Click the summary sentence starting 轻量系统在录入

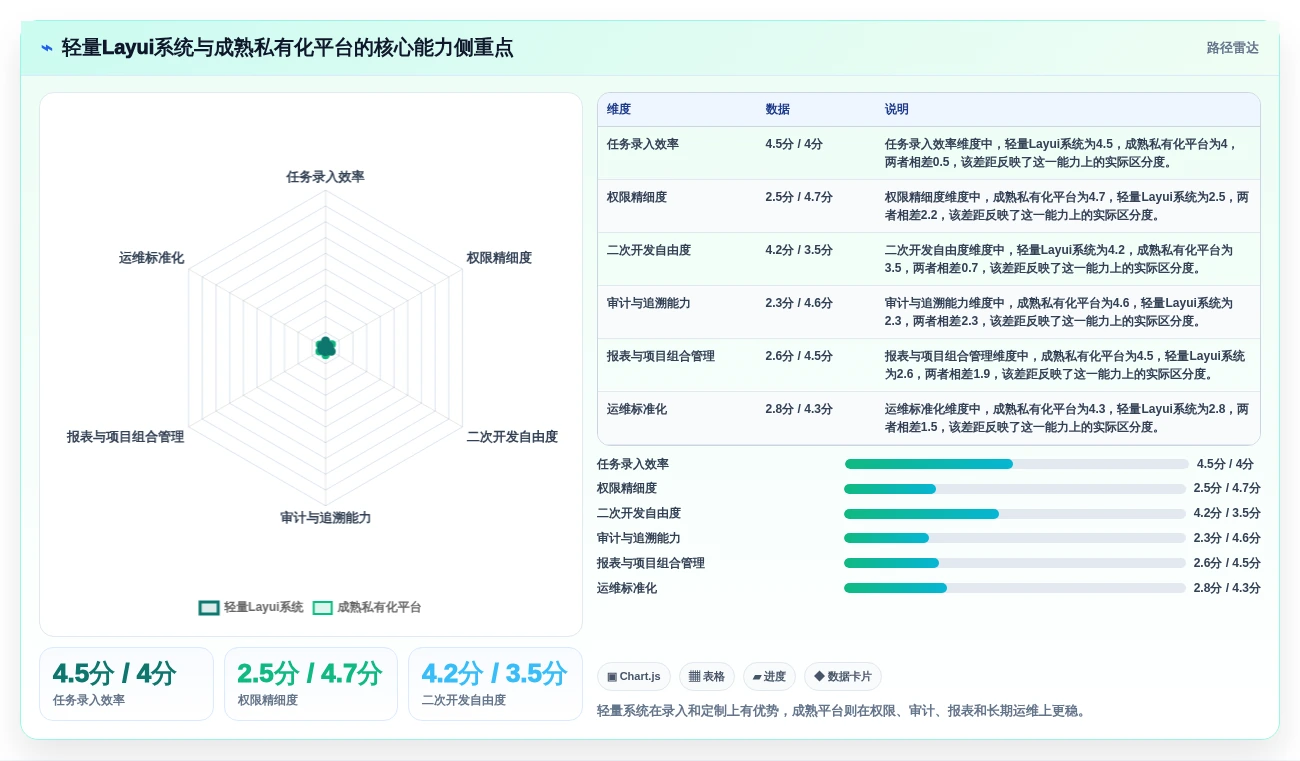(844, 711)
